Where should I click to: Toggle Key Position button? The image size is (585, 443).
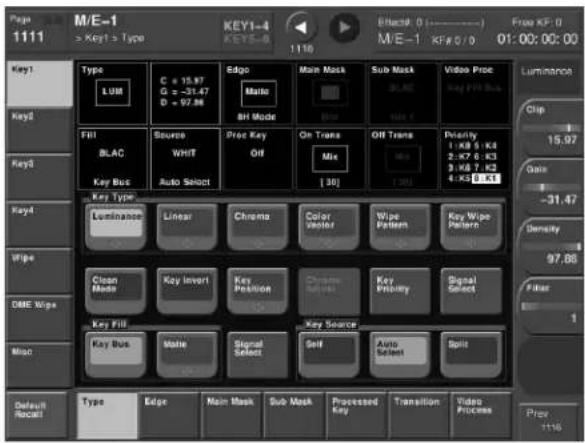tap(257, 291)
